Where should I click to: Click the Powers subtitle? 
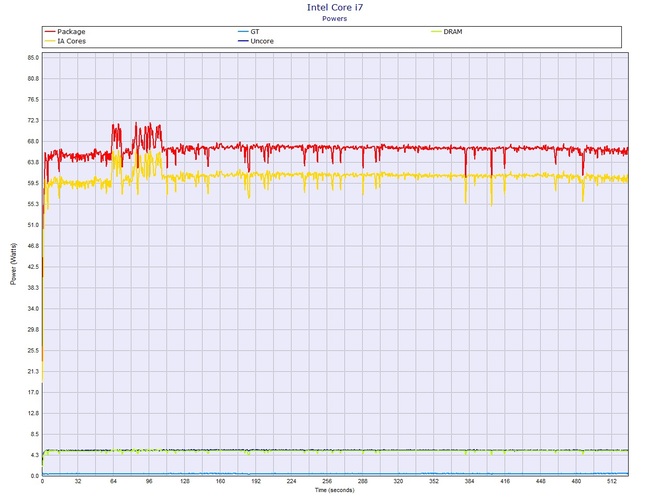point(335,19)
